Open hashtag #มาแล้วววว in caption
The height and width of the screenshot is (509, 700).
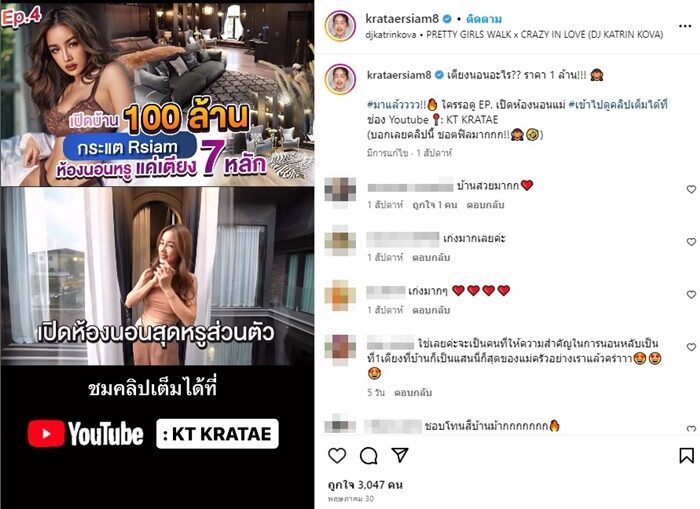point(396,105)
